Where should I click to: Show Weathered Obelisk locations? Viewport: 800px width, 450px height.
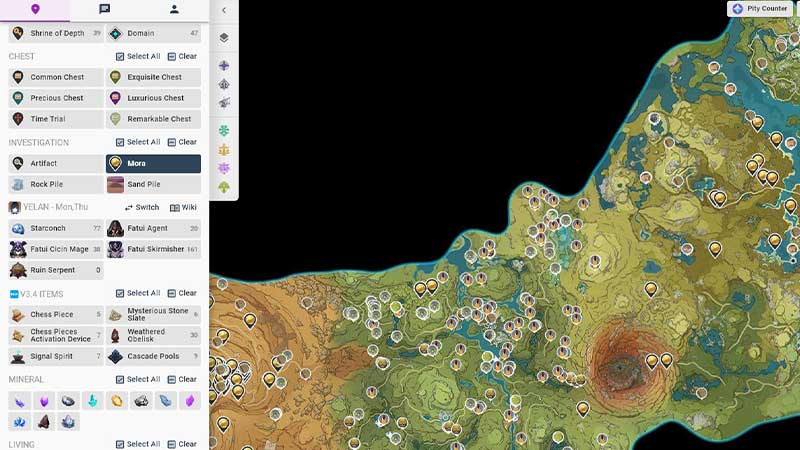153,335
